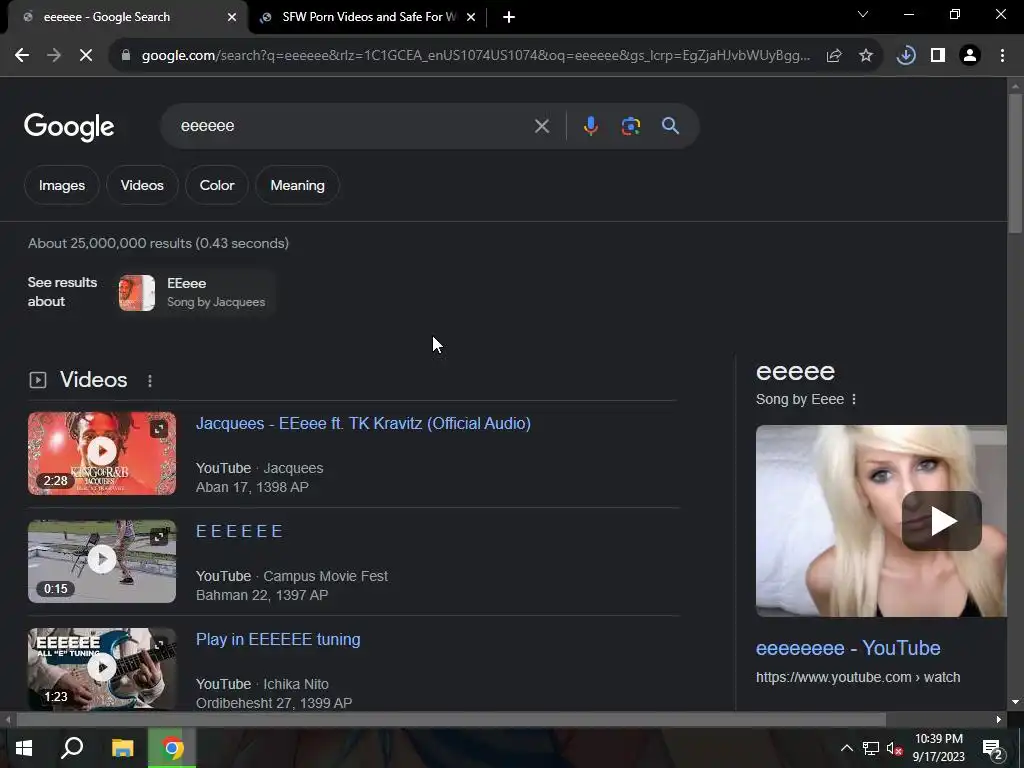Open the tab search dropdown chevron

[863, 14]
